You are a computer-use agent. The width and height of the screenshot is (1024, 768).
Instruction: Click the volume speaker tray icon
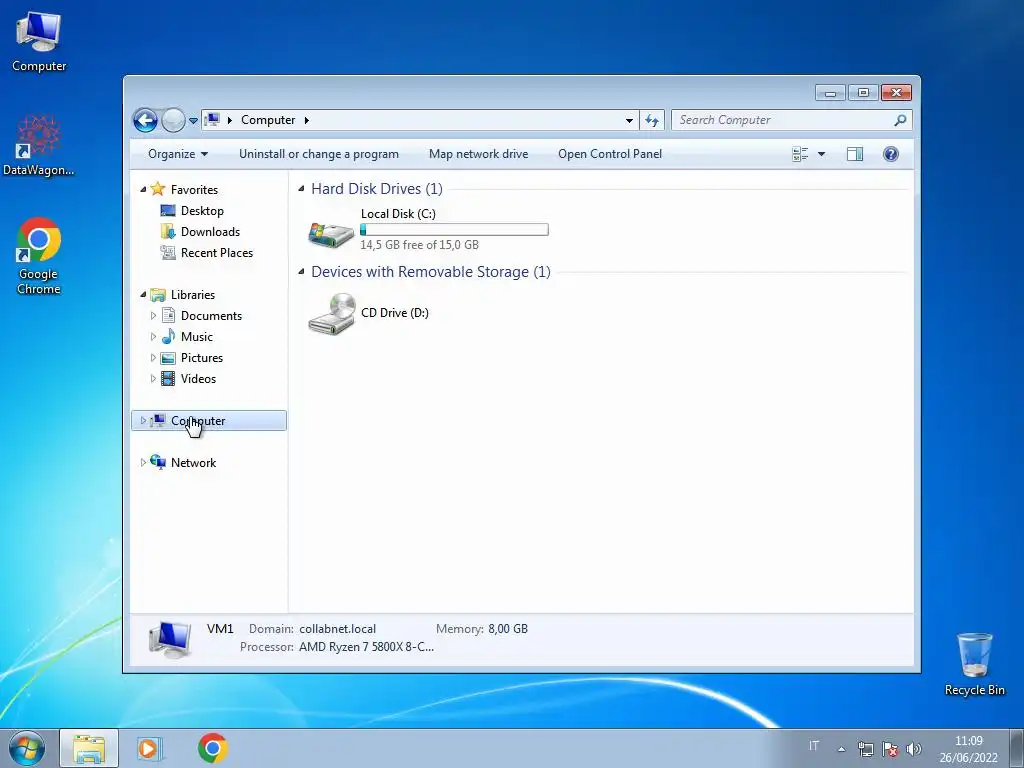[914, 749]
